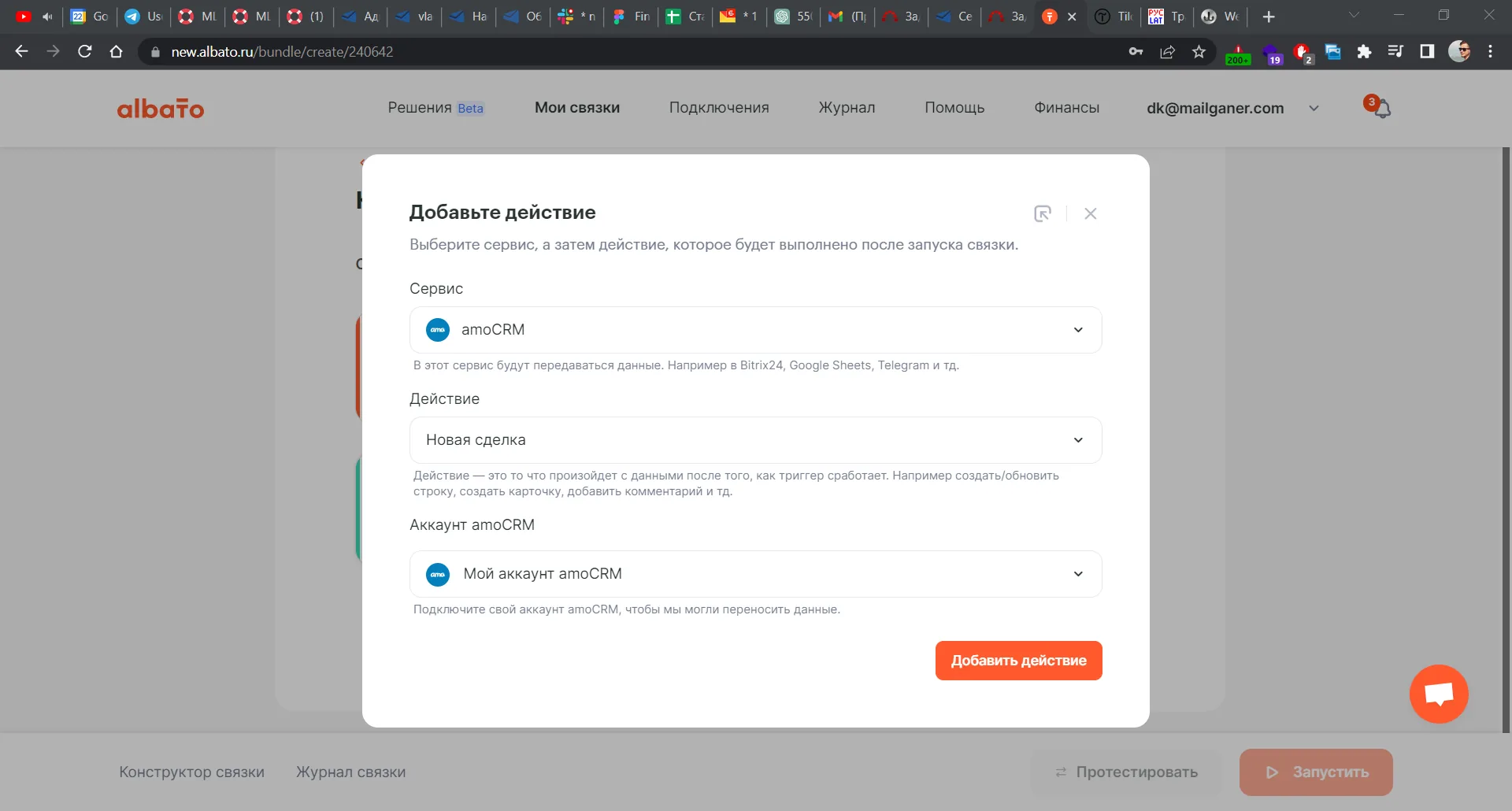Open the Подключения menu item

(719, 108)
